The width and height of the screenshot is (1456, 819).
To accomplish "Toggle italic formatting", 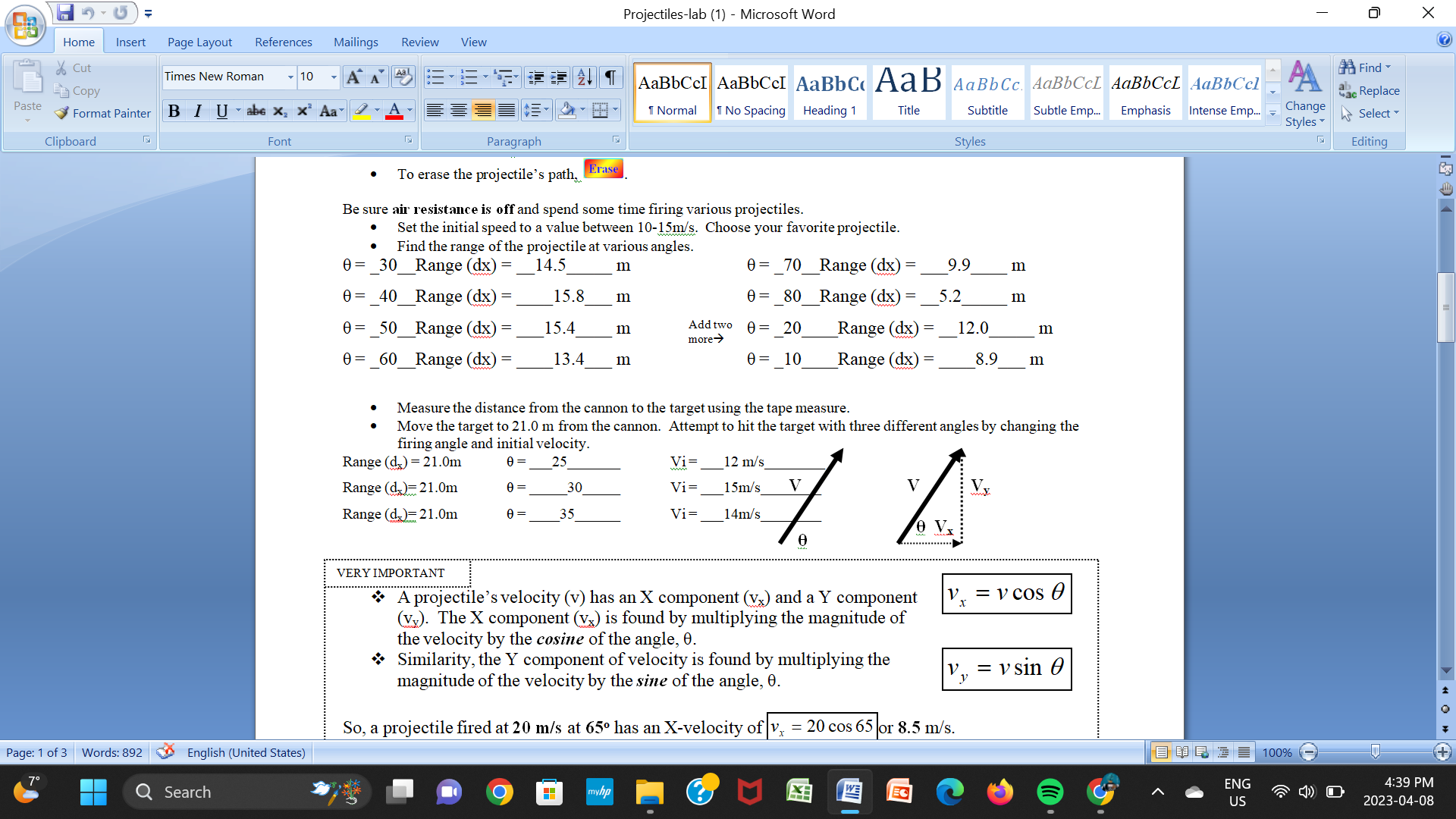I will coord(197,111).
